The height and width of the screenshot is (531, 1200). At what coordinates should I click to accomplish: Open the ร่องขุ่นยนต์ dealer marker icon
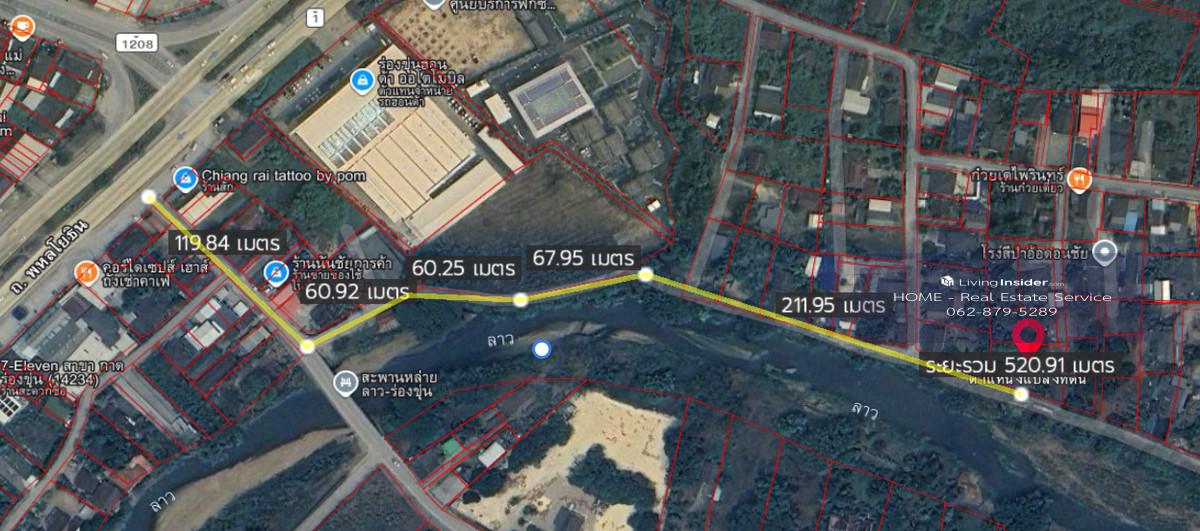pyautogui.click(x=359, y=78)
